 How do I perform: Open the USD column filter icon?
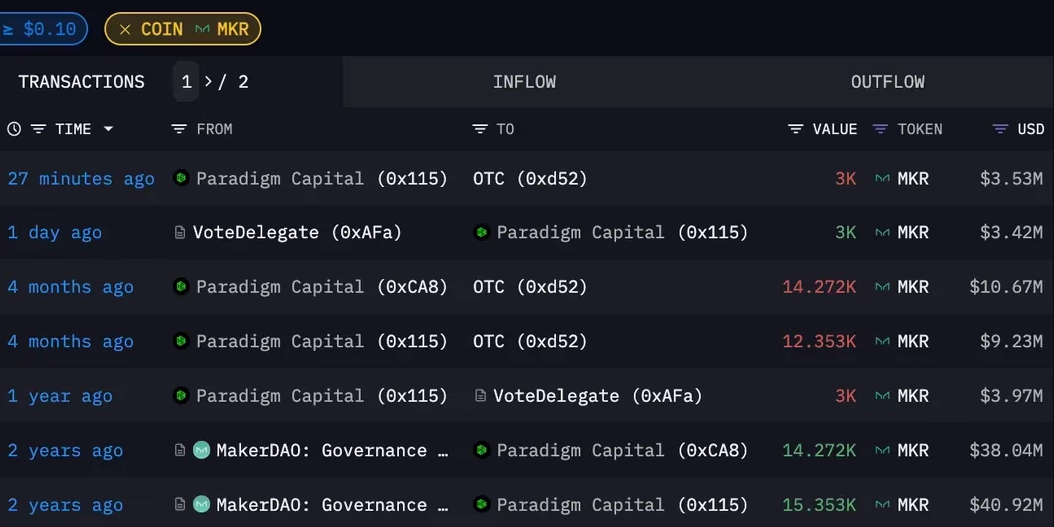tap(1001, 129)
